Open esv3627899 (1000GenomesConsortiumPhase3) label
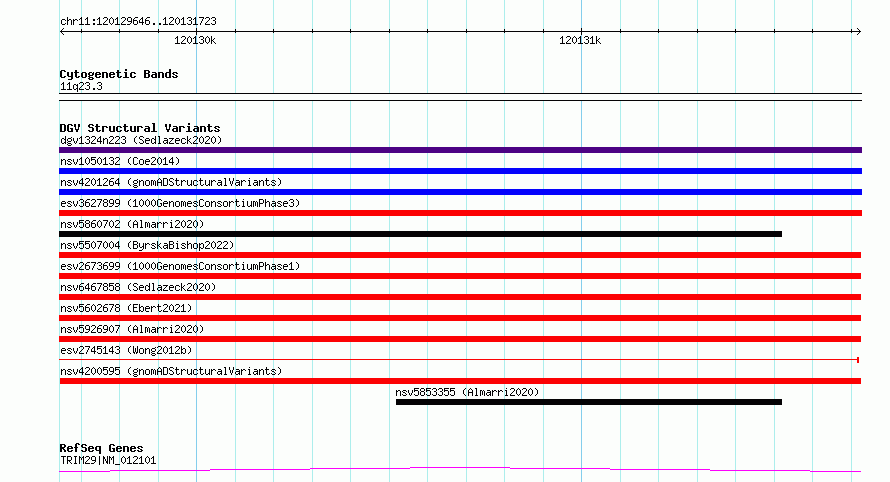890x482 pixels. click(180, 203)
